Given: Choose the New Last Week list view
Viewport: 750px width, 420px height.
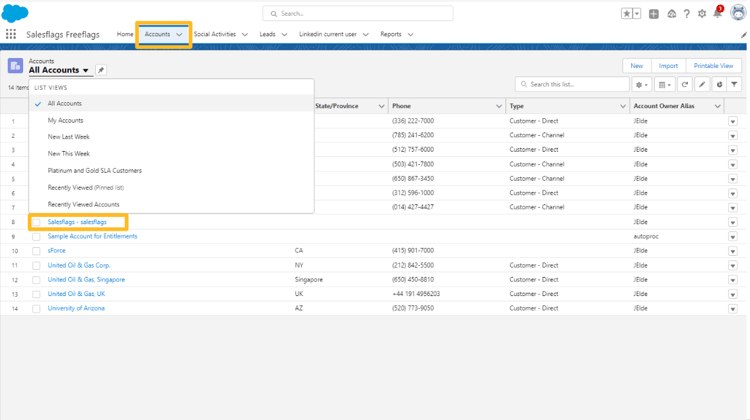Looking at the screenshot, I should 171,137.
